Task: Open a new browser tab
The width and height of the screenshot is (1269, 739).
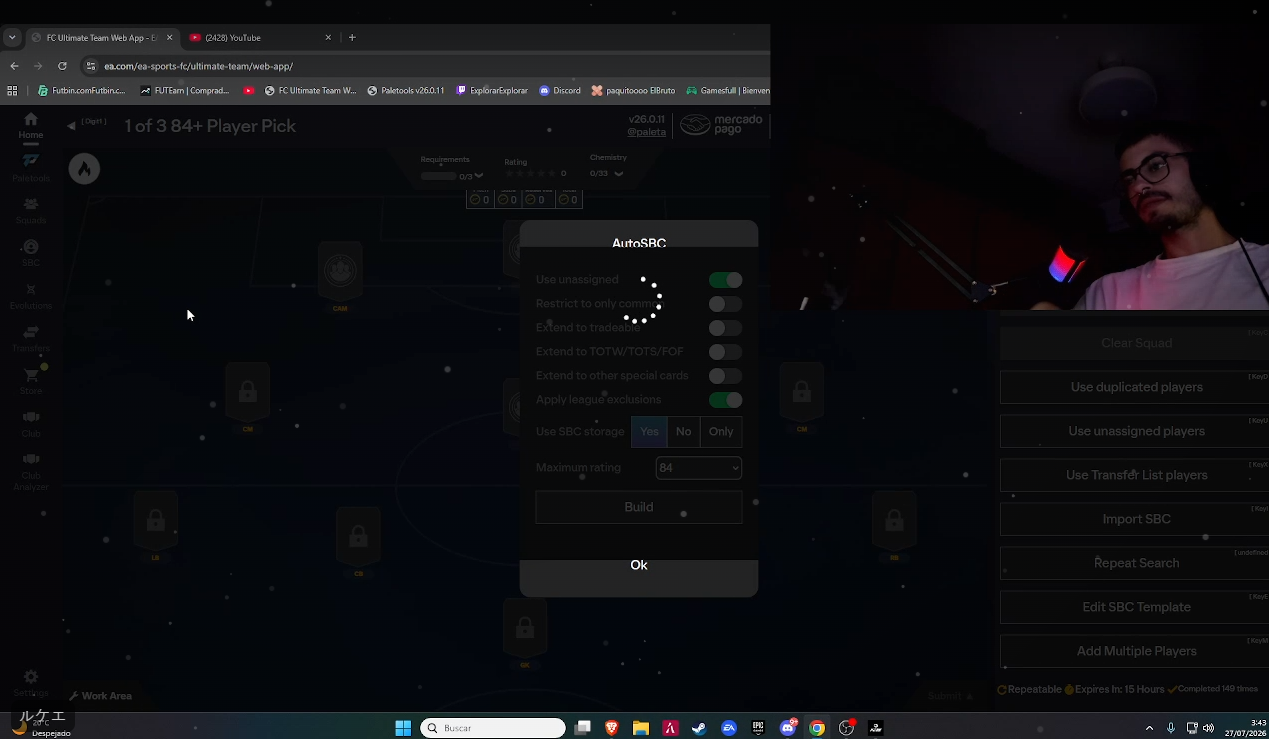Action: pos(352,38)
